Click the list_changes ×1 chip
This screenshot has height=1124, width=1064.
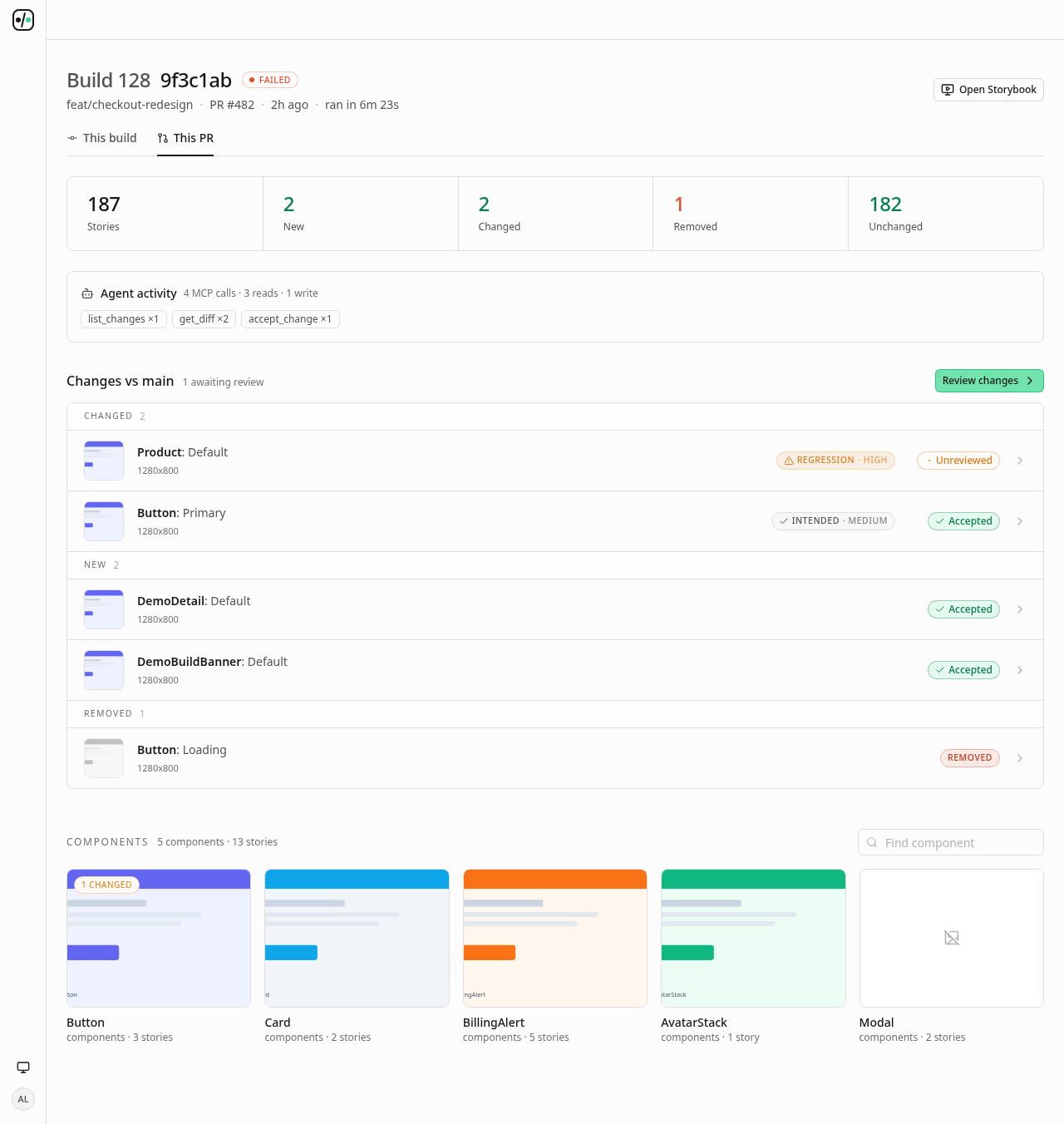124,319
